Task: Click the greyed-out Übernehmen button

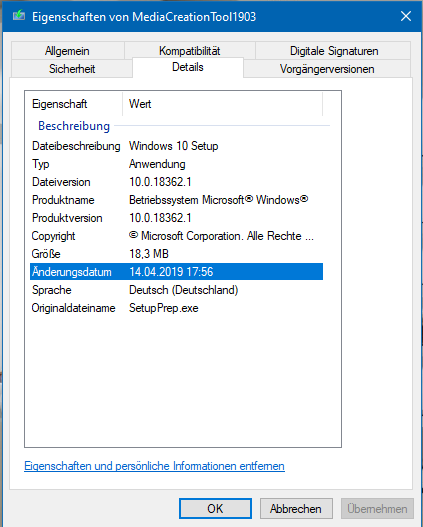Action: click(377, 509)
